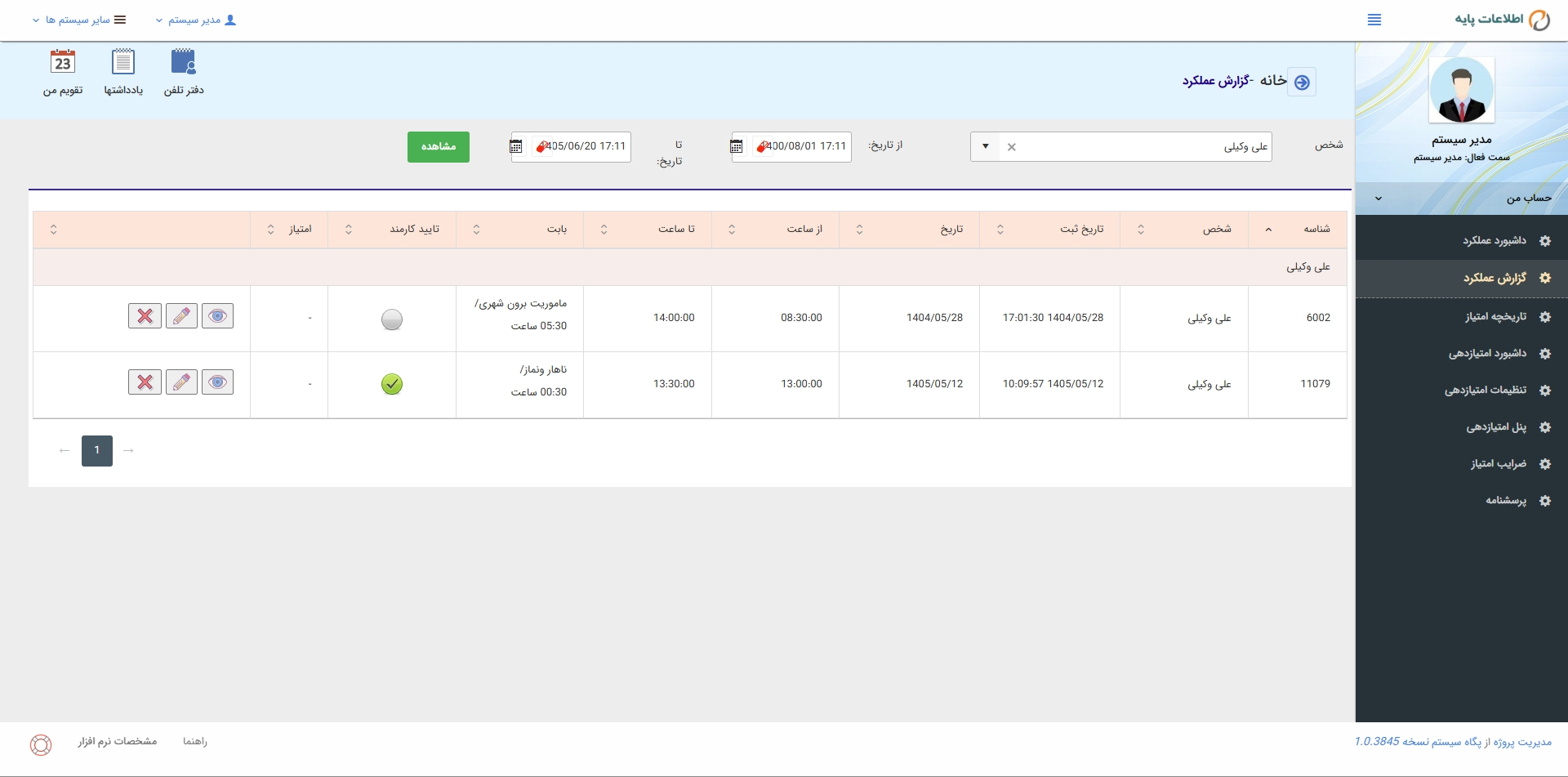Image resolution: width=1568 pixels, height=777 pixels.
Task: Edit record 11079 with pencil icon
Action: 181,382
